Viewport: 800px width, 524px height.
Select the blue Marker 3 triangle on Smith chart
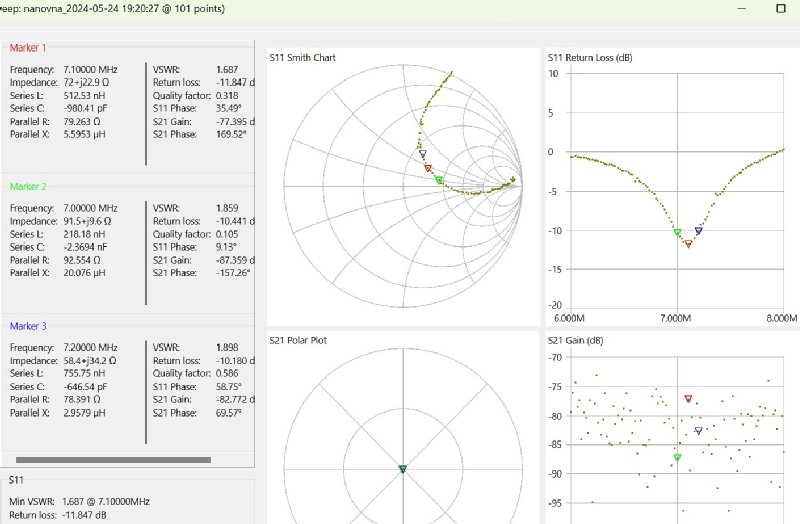tap(422, 154)
